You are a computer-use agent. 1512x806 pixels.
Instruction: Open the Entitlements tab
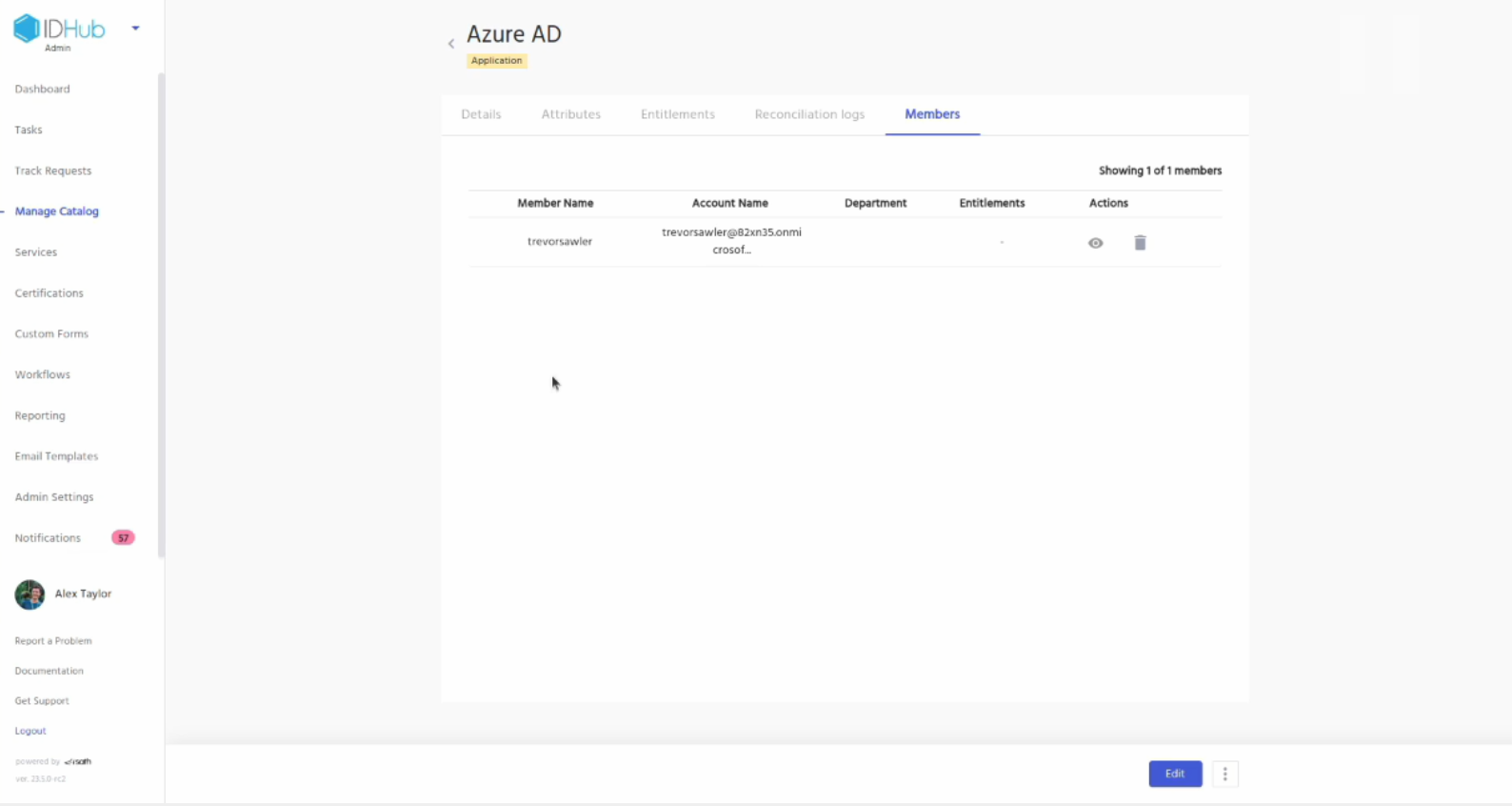point(677,114)
